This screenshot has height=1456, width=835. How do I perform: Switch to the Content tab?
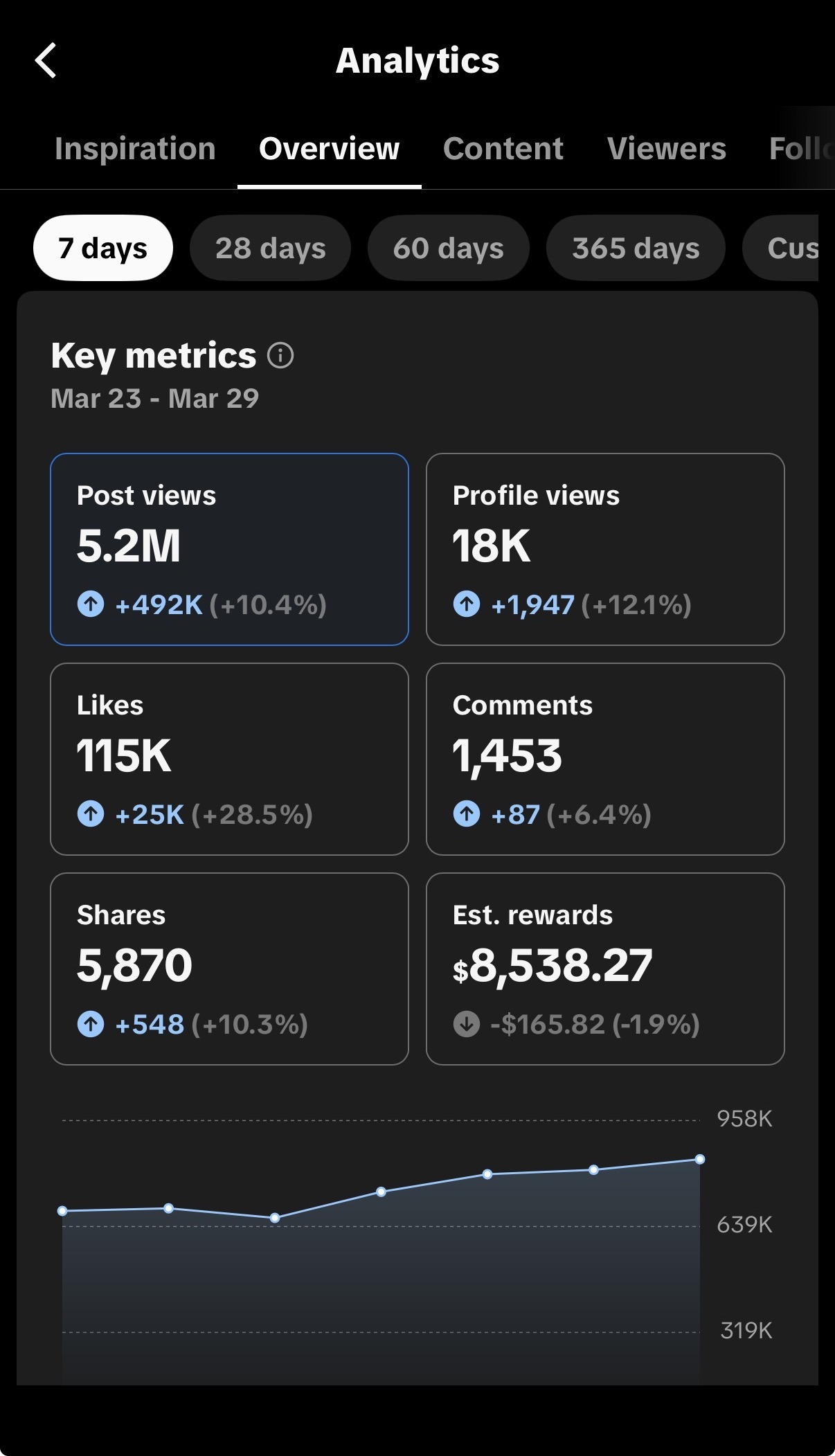point(503,149)
